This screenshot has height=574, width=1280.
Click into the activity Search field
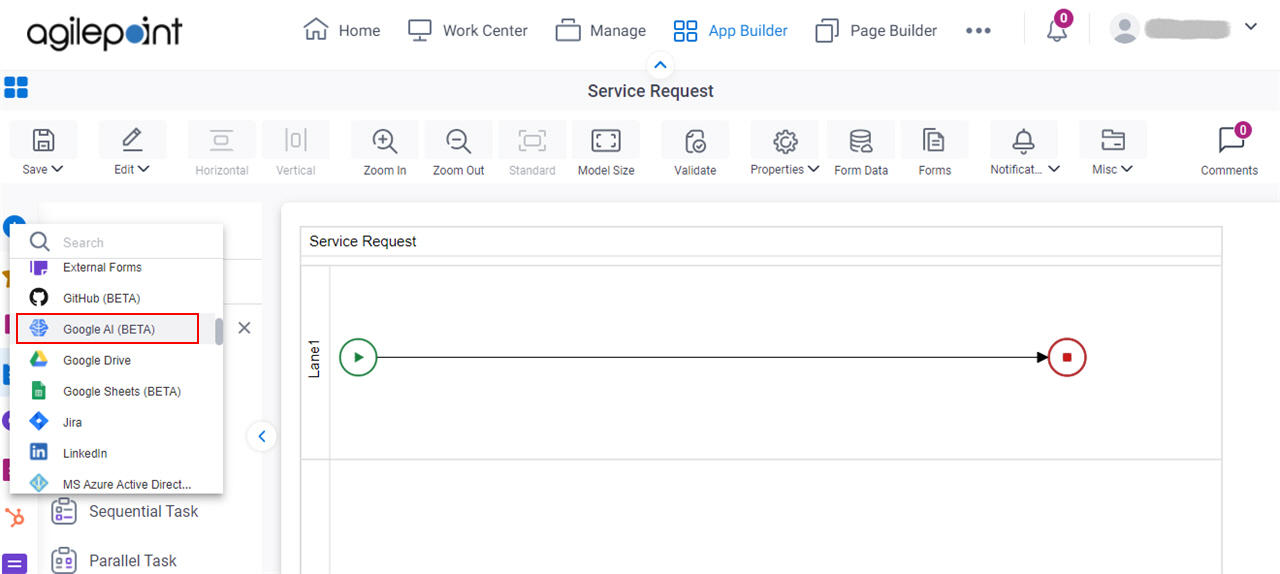(x=116, y=242)
